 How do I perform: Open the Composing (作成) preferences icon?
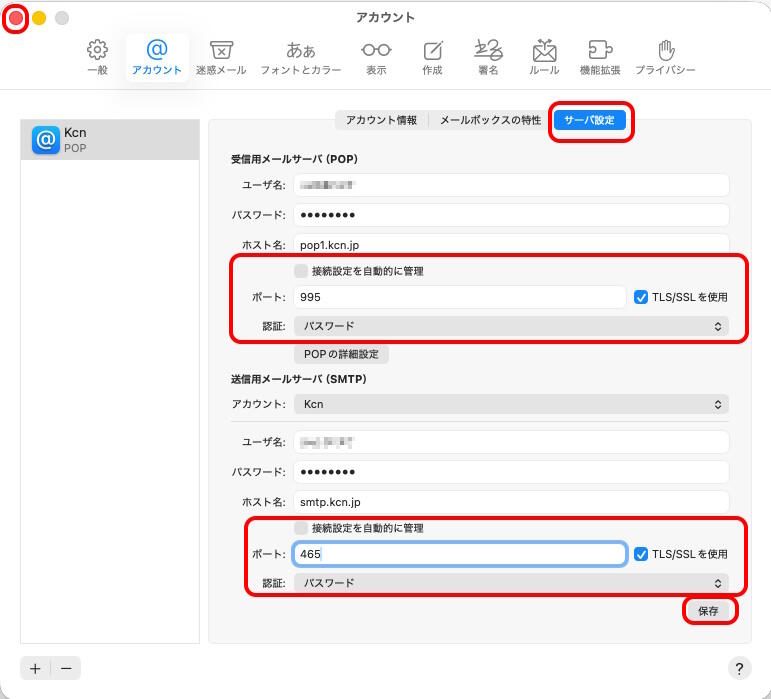coord(432,58)
